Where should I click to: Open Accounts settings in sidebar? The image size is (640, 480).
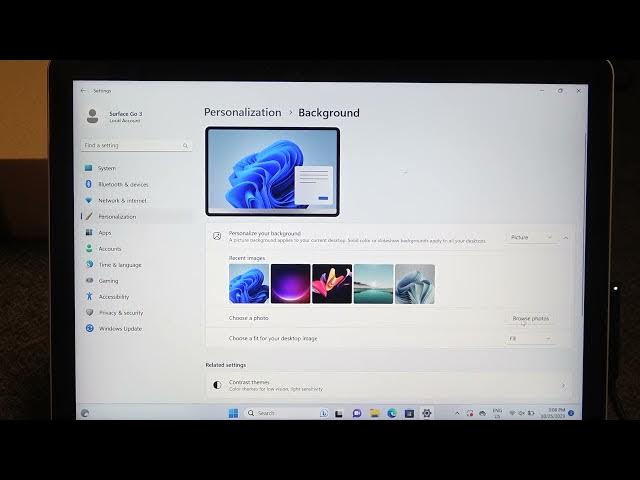(136, 249)
